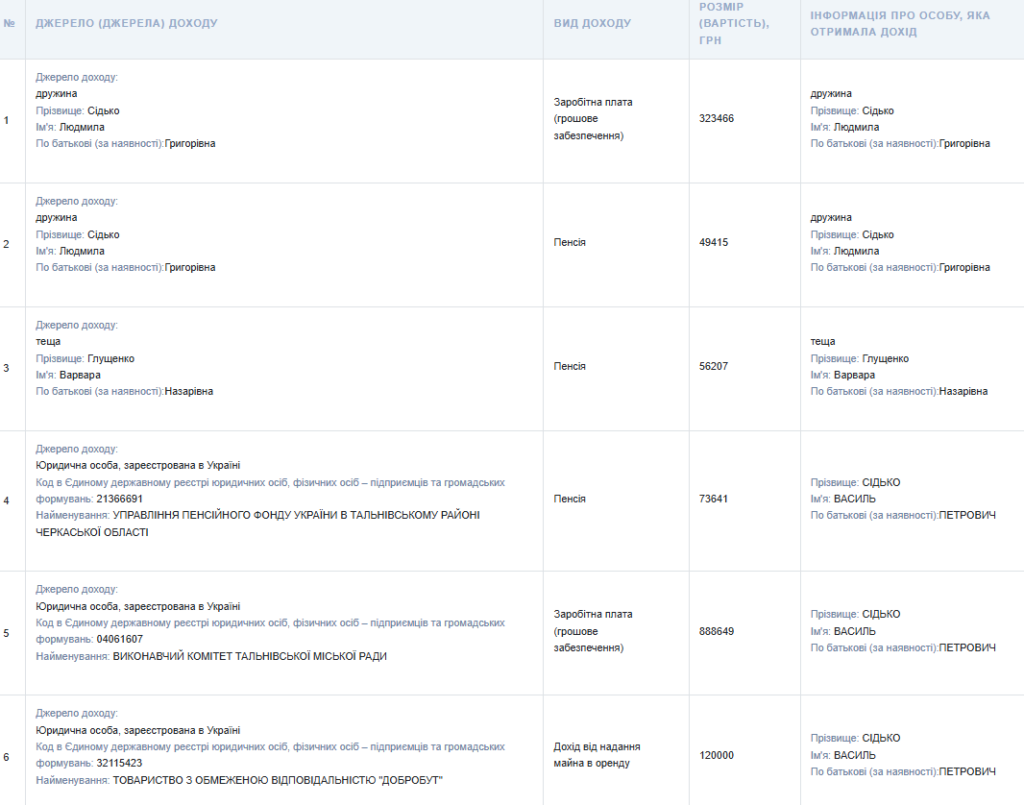Click the amount 56207 in row 3
1024x805 pixels.
[x=713, y=366]
